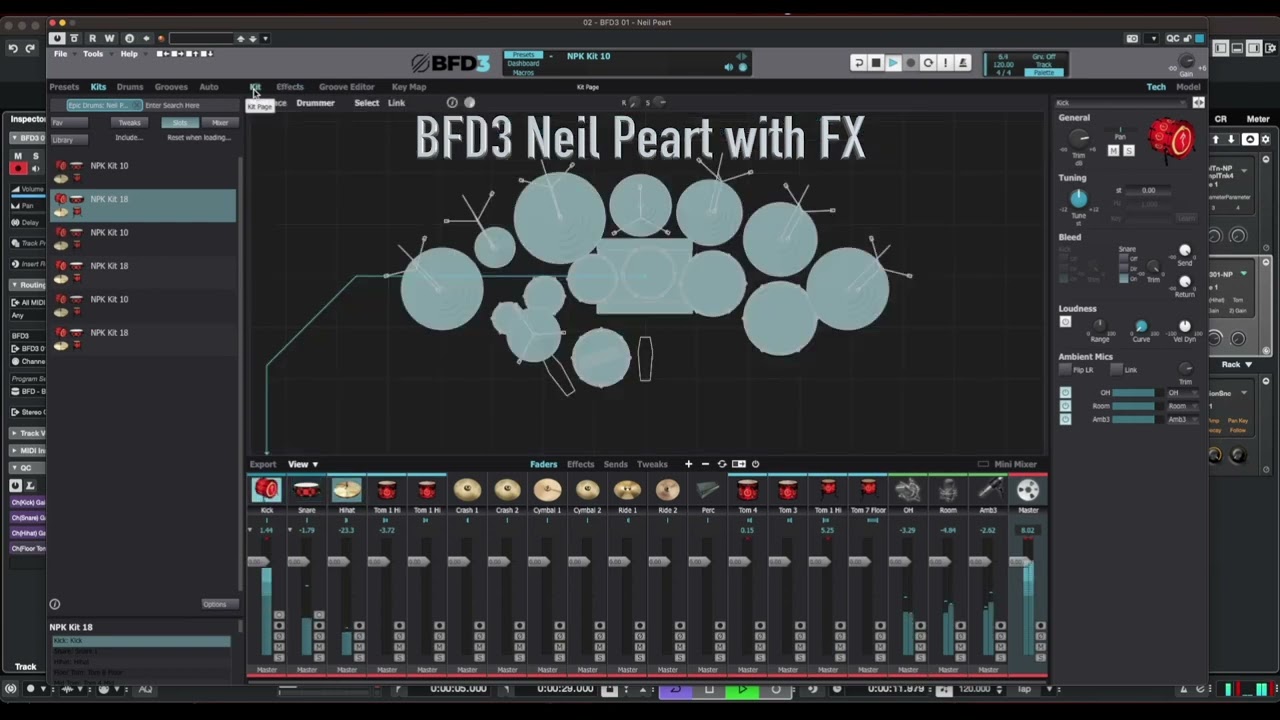The height and width of the screenshot is (720, 1280).
Task: Select the OH ambient mic channel icon
Action: pyautogui.click(x=908, y=490)
